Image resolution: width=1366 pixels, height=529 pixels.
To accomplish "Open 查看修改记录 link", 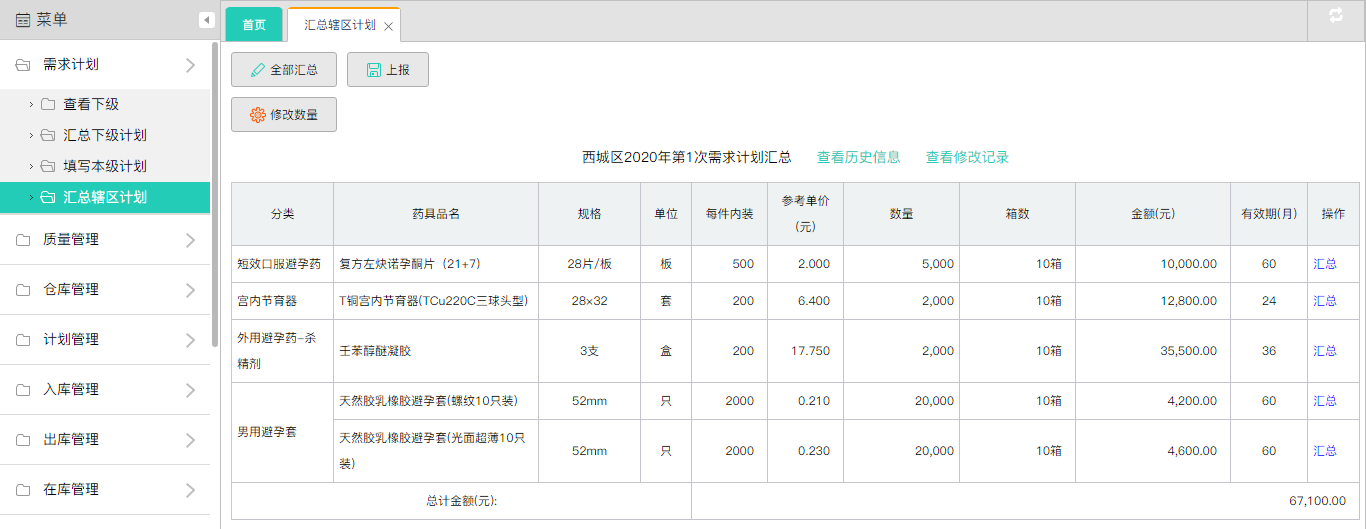I will click(x=967, y=157).
